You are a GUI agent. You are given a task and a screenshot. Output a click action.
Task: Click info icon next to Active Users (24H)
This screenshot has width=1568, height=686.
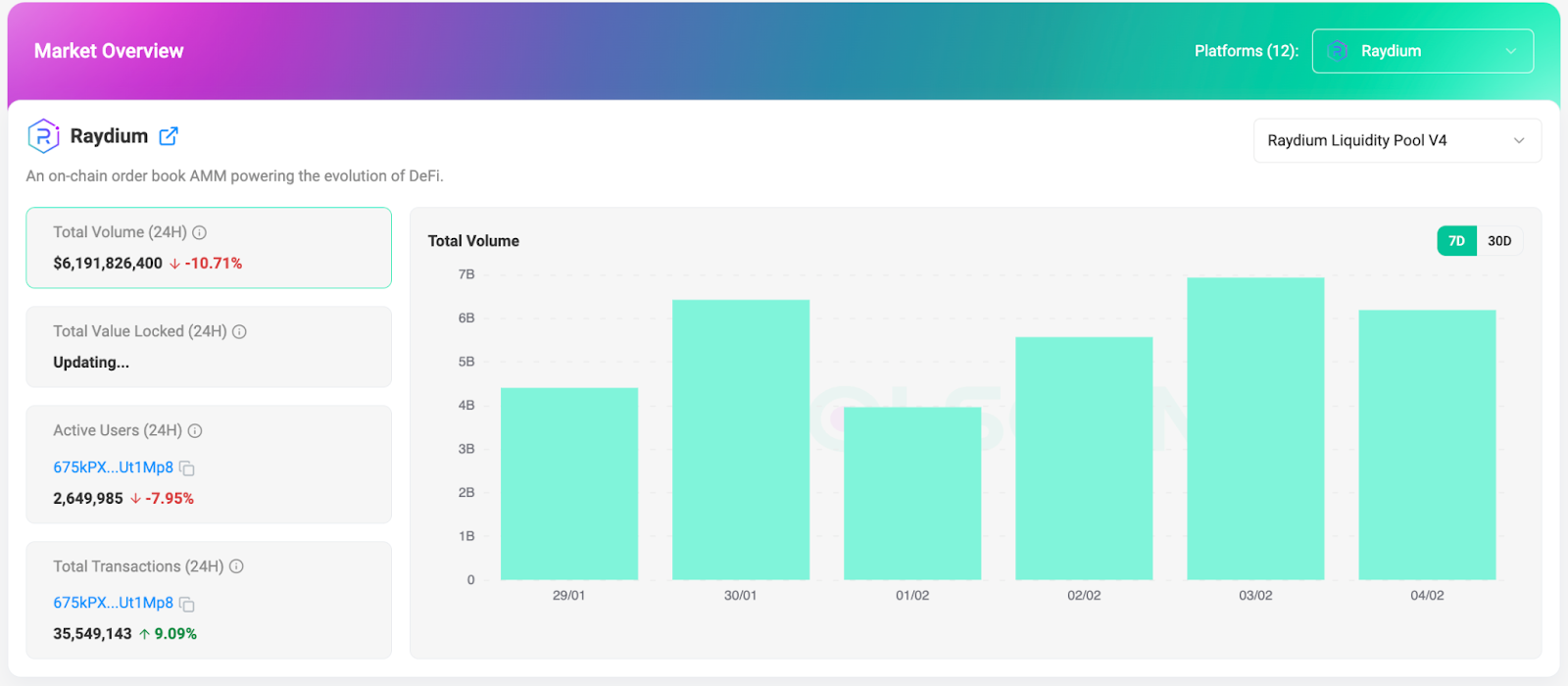coord(195,431)
